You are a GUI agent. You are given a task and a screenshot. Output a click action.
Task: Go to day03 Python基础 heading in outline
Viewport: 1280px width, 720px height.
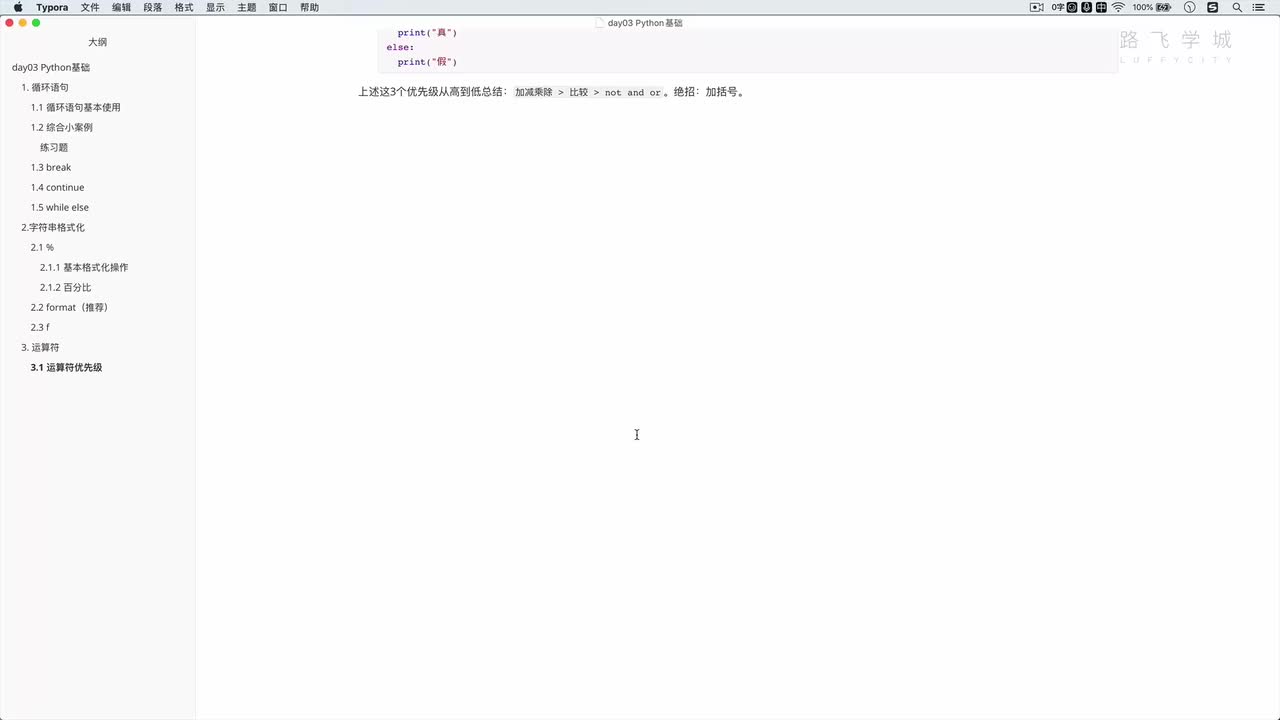[x=51, y=67]
